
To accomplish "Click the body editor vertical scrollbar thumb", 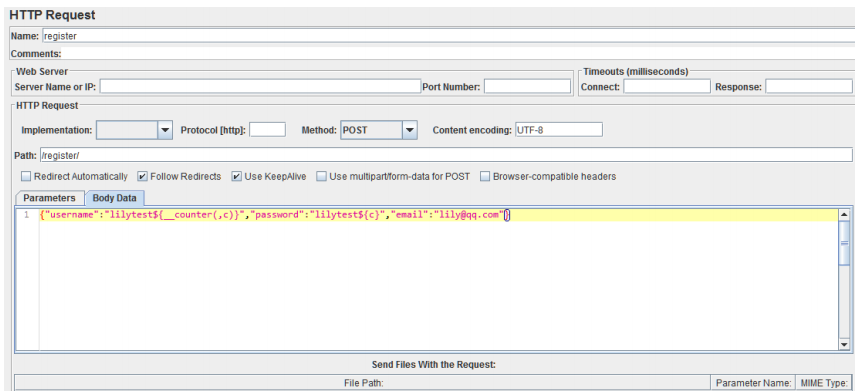I will tap(844, 243).
